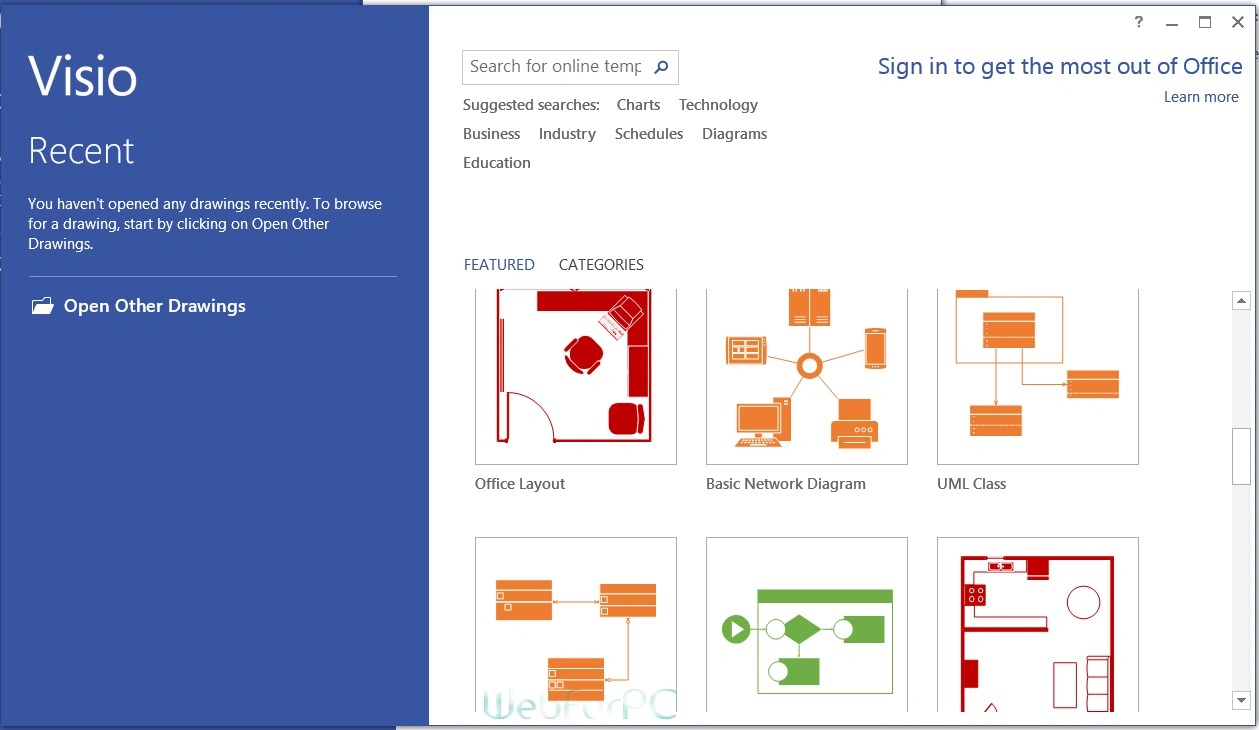This screenshot has height=730, width=1259.
Task: Pick the red floor plan template
Action: (x=1037, y=628)
